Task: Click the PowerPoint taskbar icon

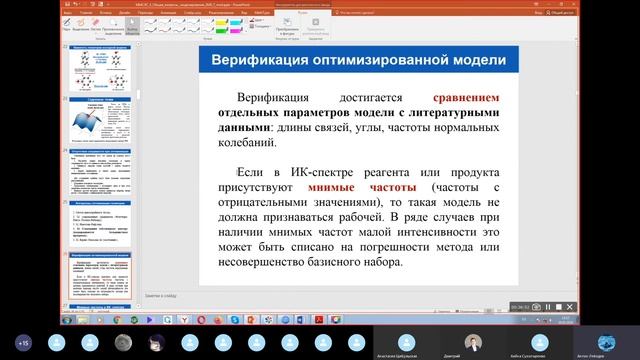Action: [x=251, y=320]
